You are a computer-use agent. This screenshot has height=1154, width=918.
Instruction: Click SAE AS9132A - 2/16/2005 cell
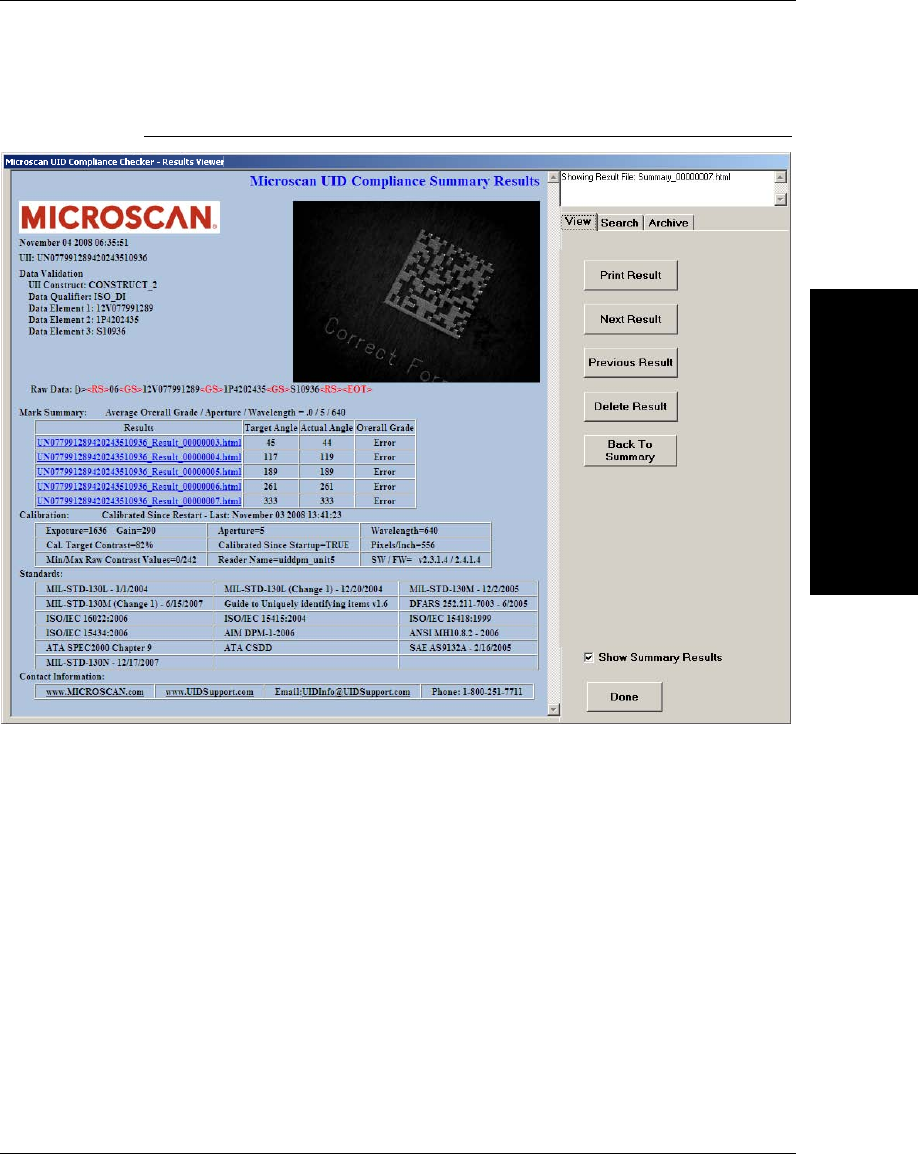[x=468, y=648]
